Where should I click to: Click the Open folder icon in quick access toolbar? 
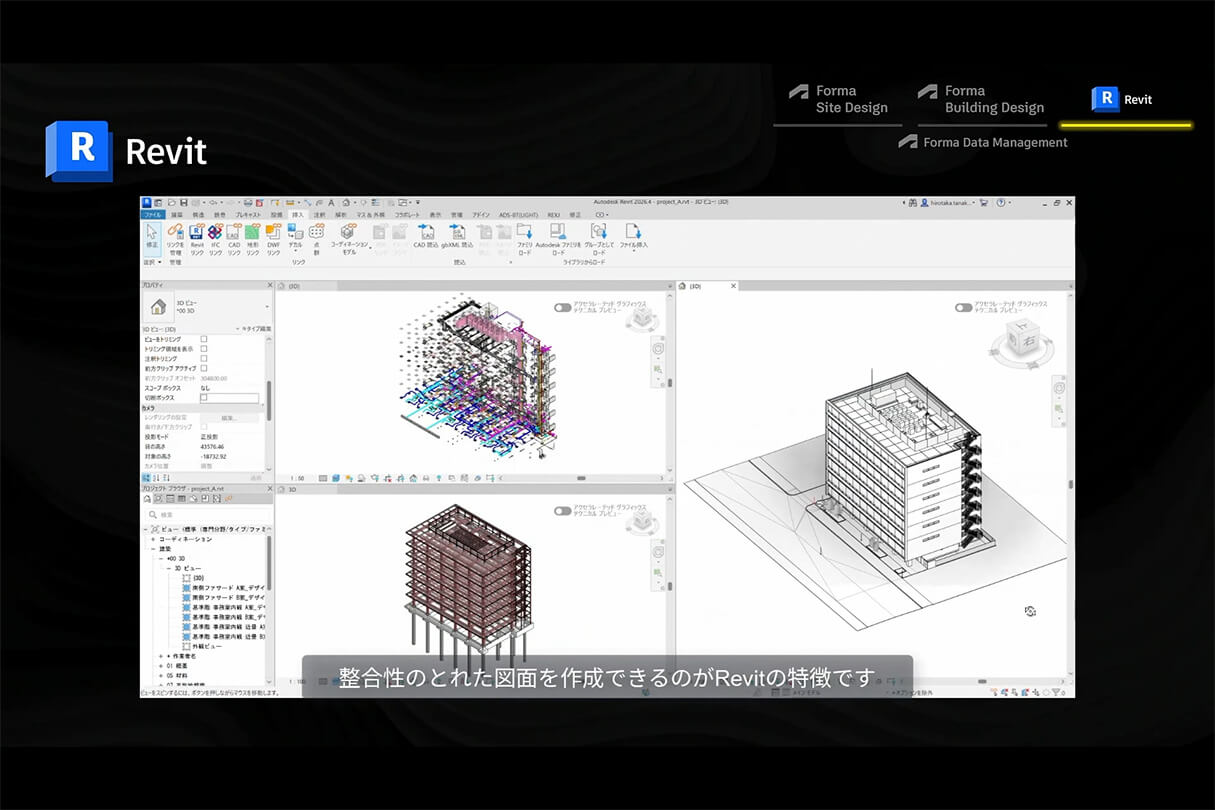point(172,202)
